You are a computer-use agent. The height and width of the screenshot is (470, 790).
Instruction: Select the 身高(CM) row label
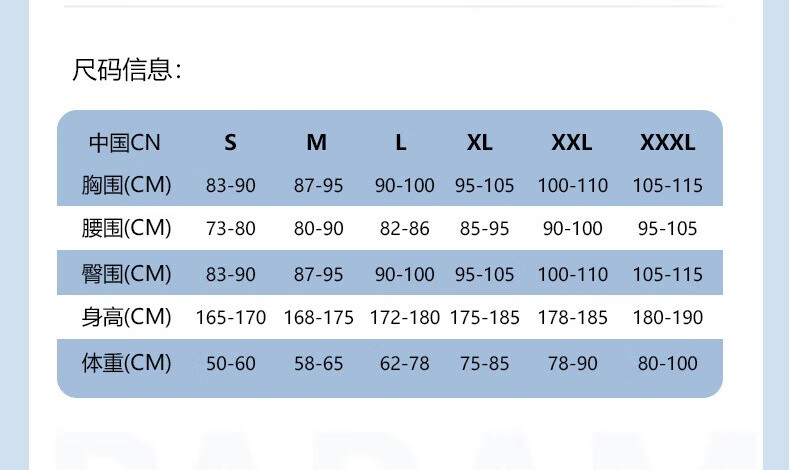(x=126, y=318)
